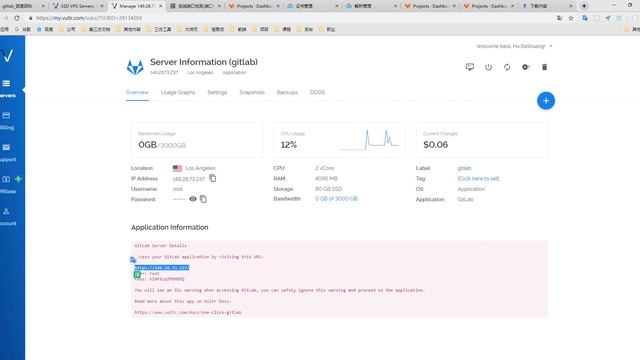Click the Application Information heading

(169, 227)
